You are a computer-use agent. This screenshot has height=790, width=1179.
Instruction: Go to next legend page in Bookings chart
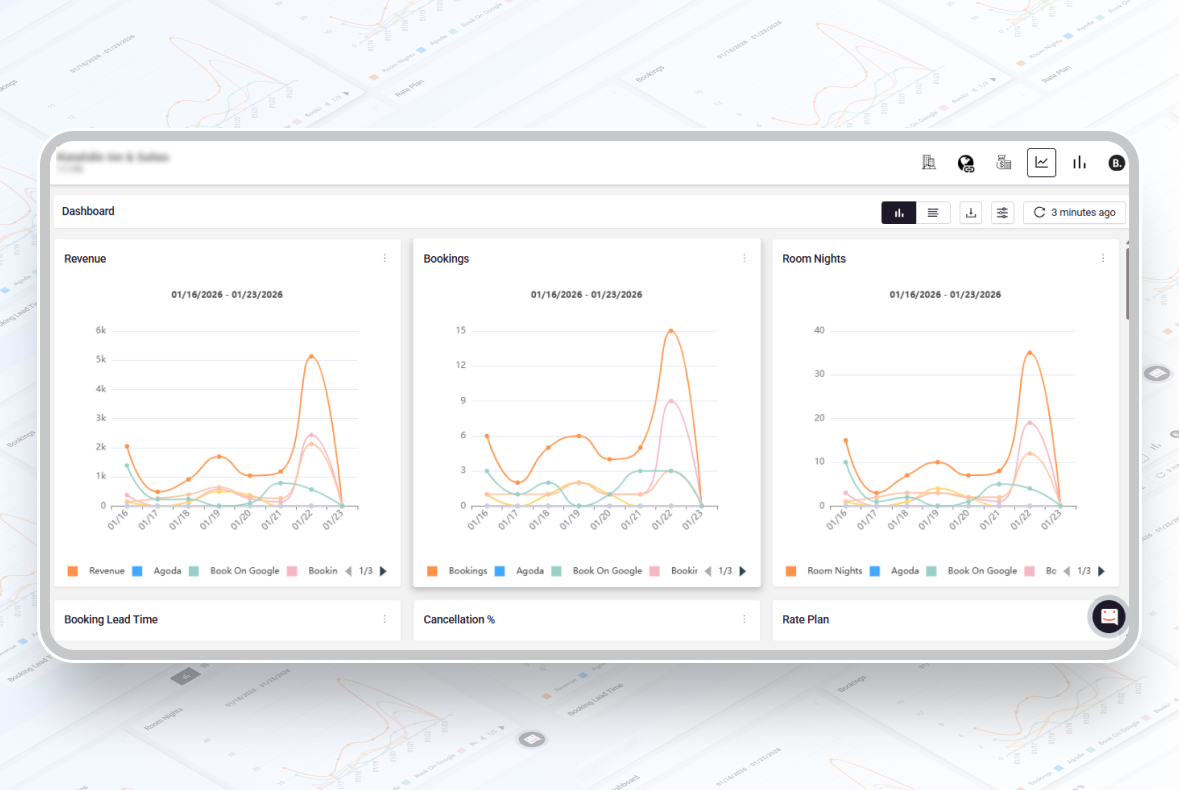(743, 571)
